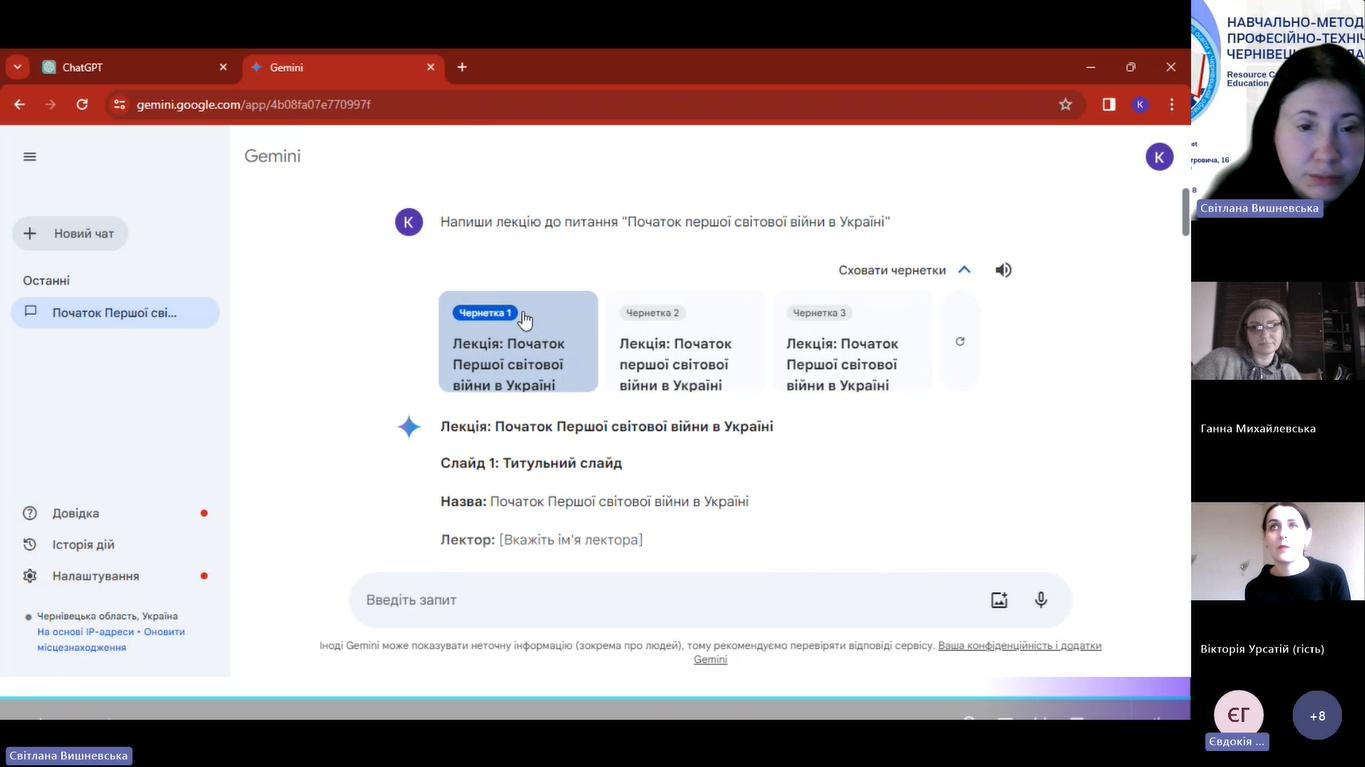Click the speaker icon to listen to response
Screen dimensions: 1365x767
tap(1003, 270)
